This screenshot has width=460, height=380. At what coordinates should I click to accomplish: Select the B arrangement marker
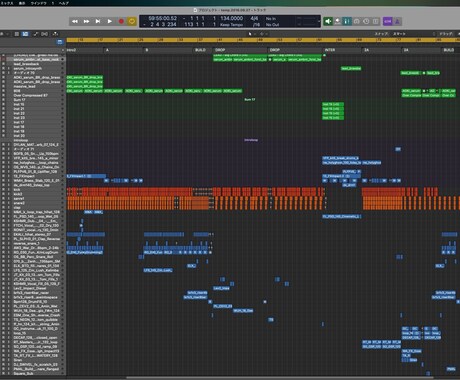click(x=168, y=50)
